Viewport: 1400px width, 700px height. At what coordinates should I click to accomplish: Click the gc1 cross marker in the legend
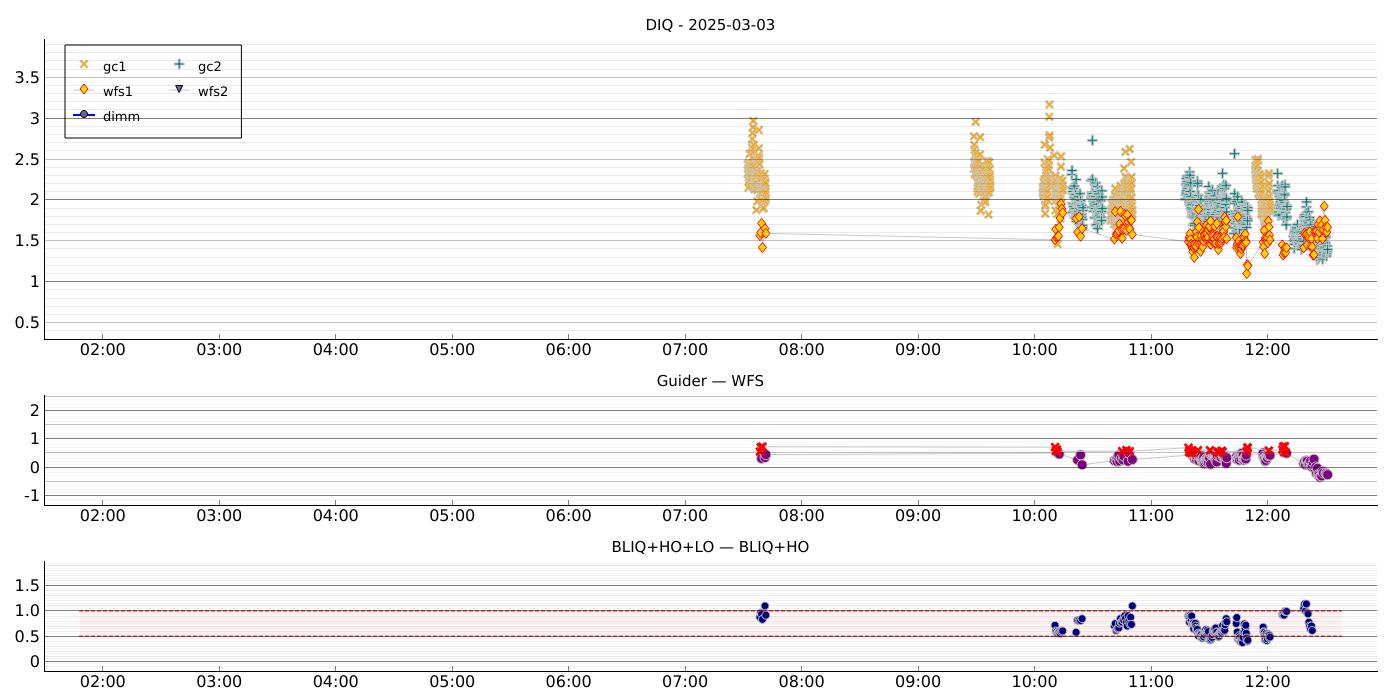pos(84,65)
